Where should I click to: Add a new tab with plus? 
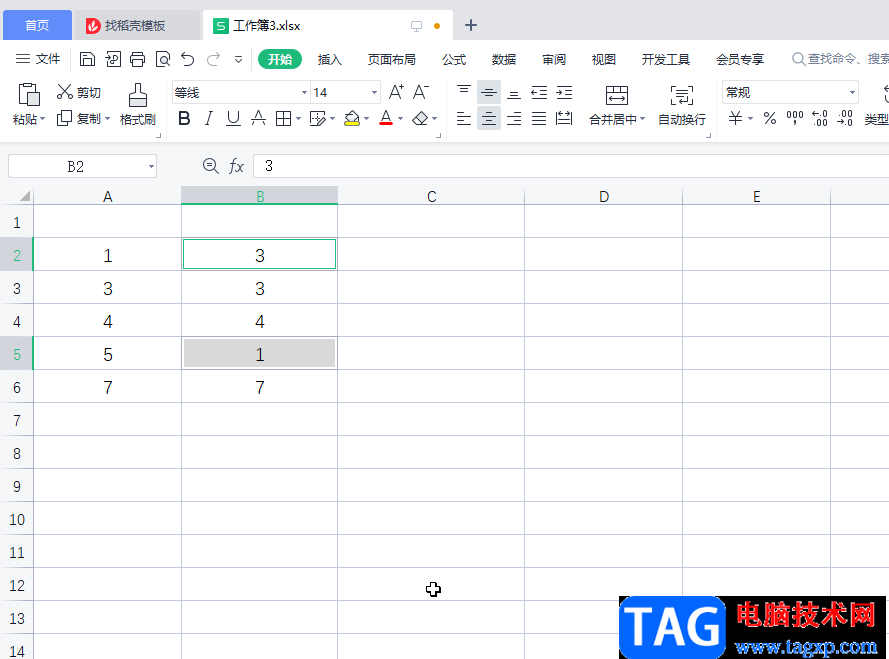click(x=471, y=25)
